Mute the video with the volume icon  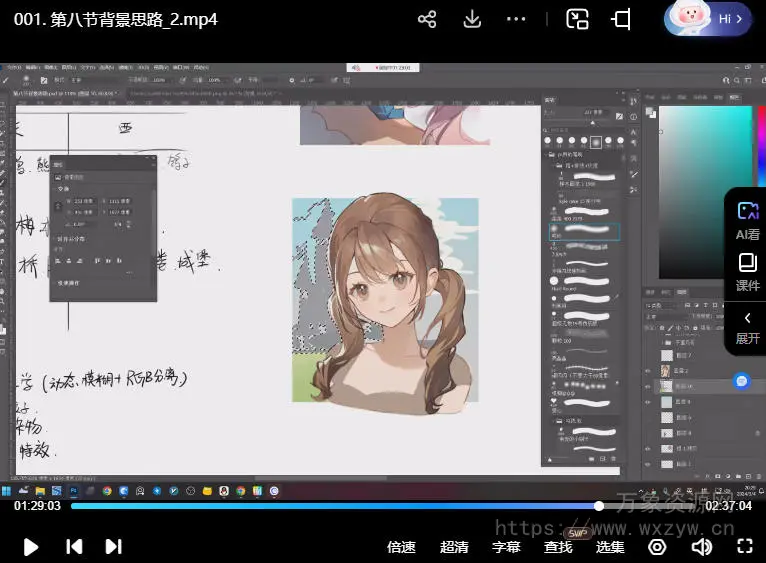(702, 546)
